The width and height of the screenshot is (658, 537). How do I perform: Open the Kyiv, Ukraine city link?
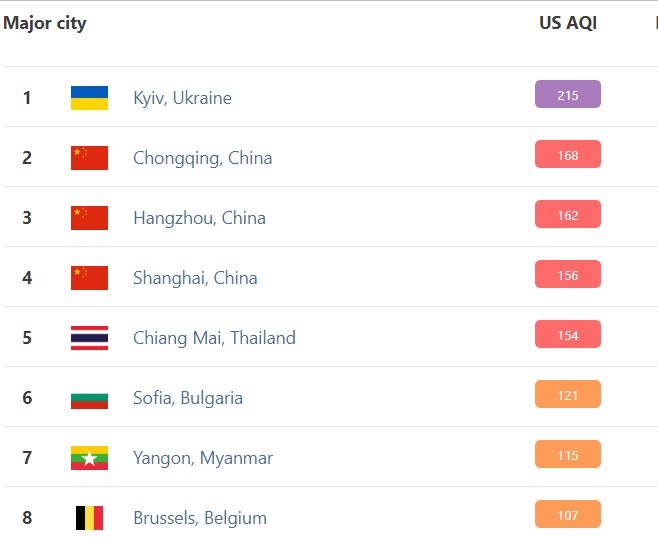(x=182, y=98)
